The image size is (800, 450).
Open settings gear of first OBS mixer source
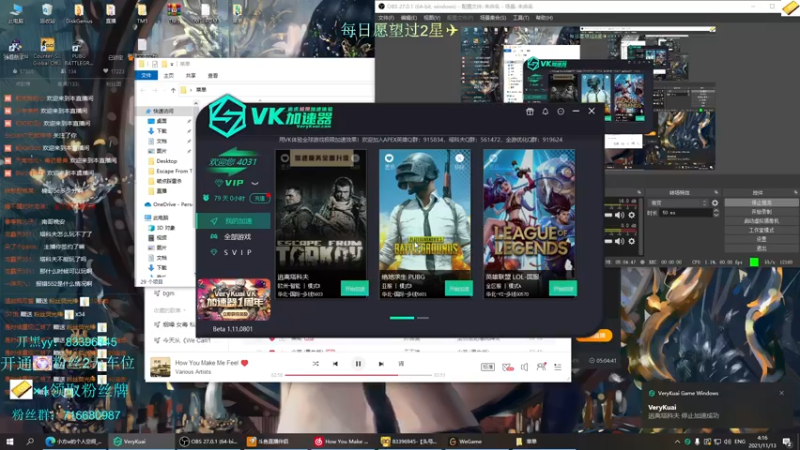point(632,215)
